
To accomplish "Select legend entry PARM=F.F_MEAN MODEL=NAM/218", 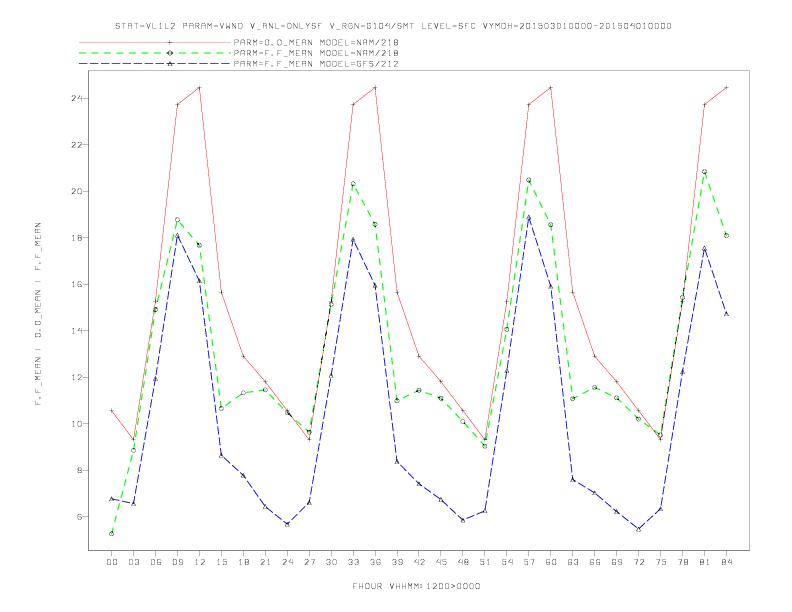I will pos(316,53).
